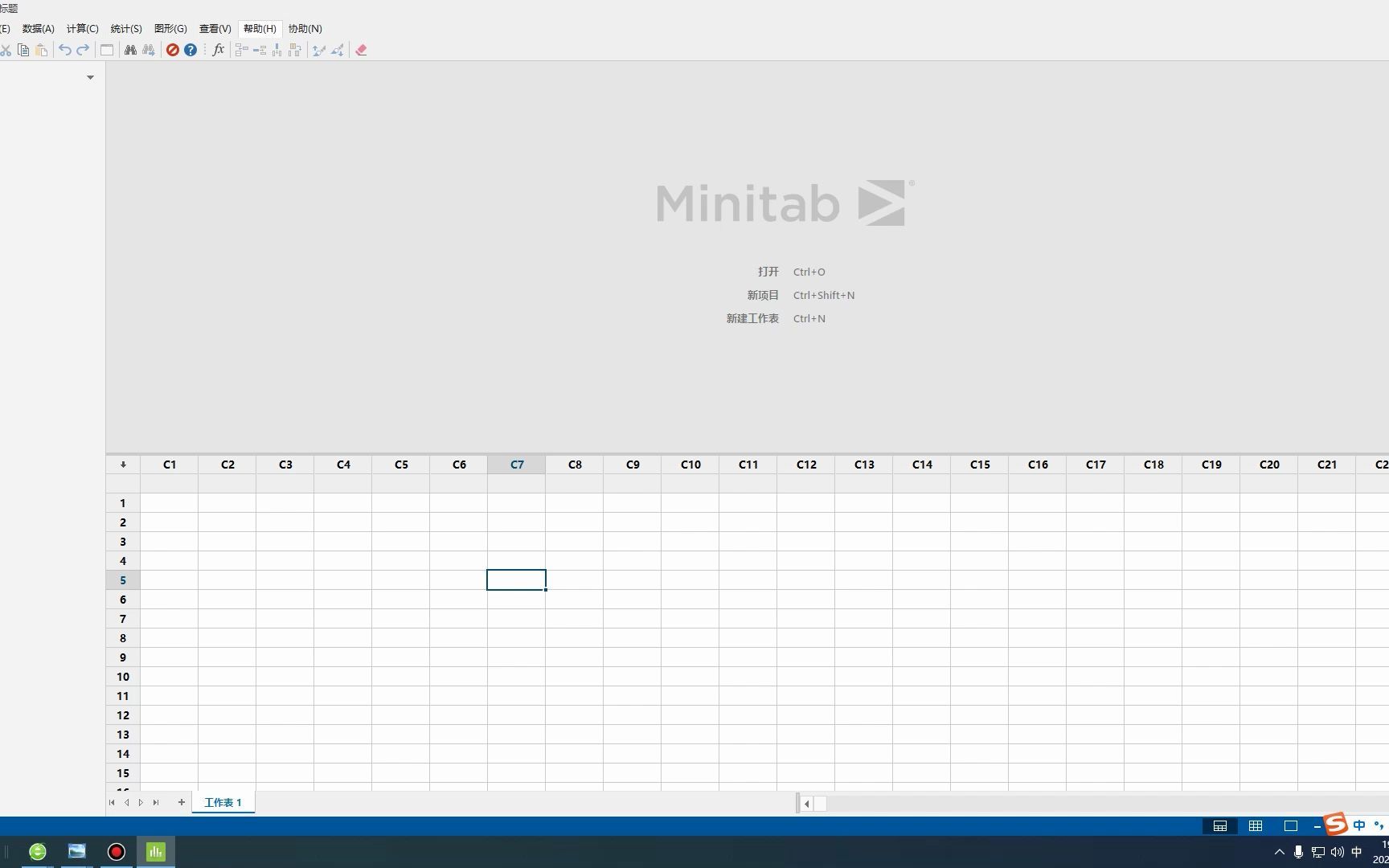Expand hidden icons chevron in system tray

click(1278, 852)
